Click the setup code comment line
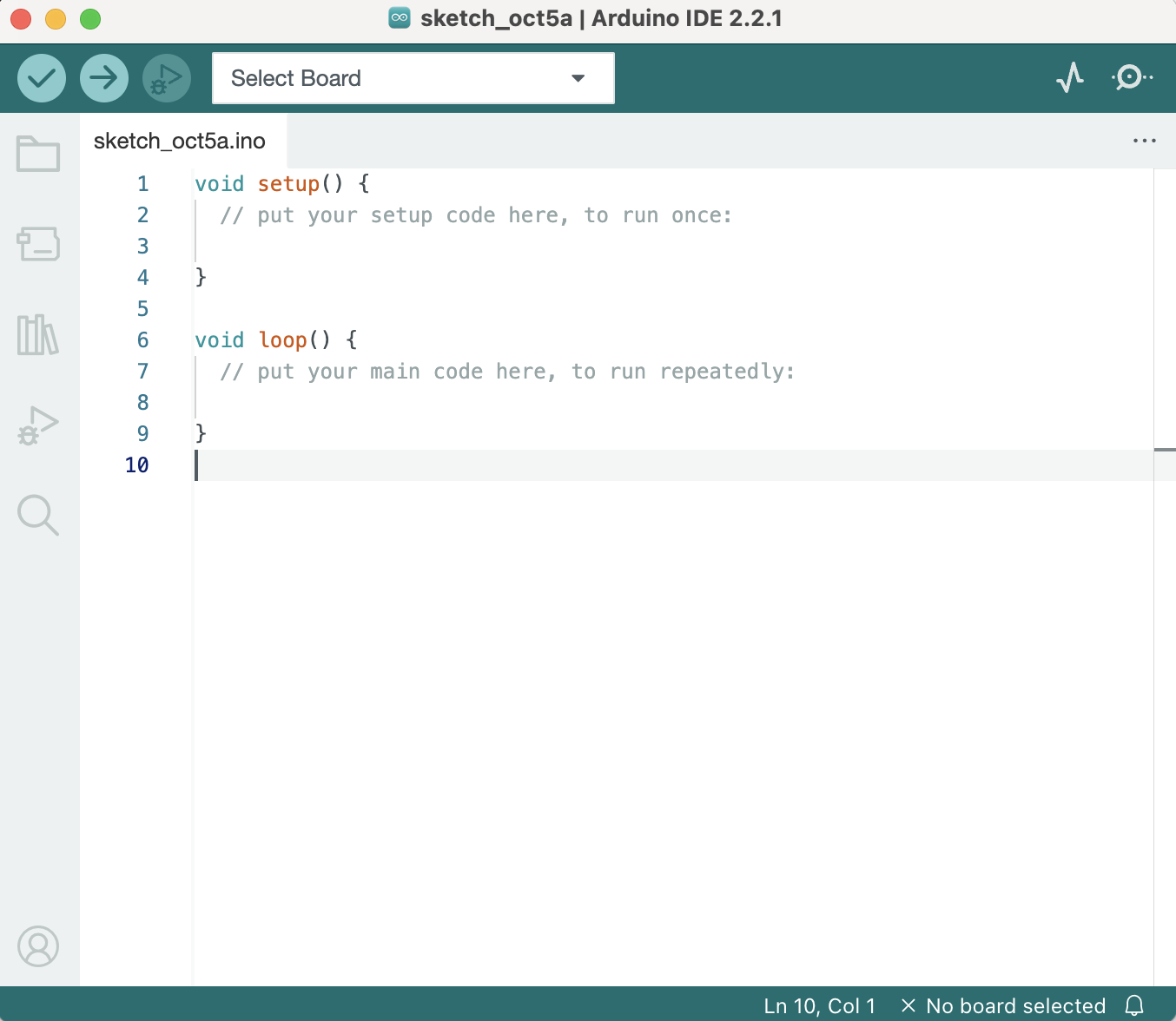The height and width of the screenshot is (1021, 1176). [x=476, y=215]
